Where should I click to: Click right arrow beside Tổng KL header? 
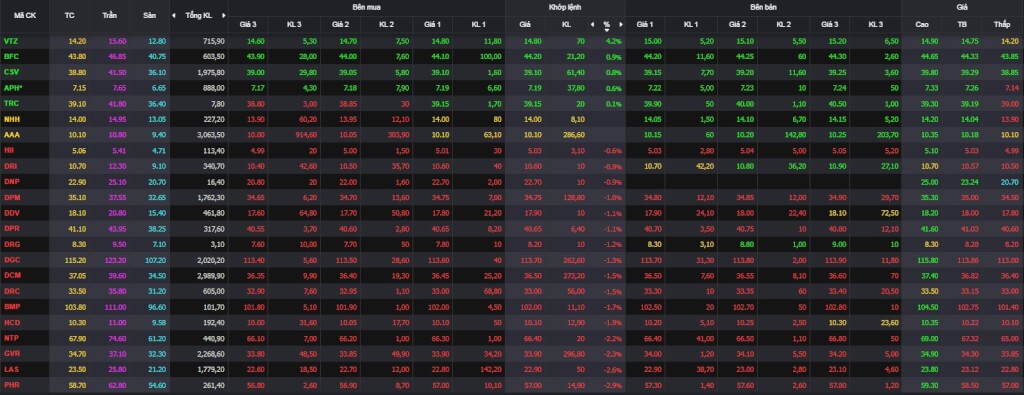tap(223, 16)
